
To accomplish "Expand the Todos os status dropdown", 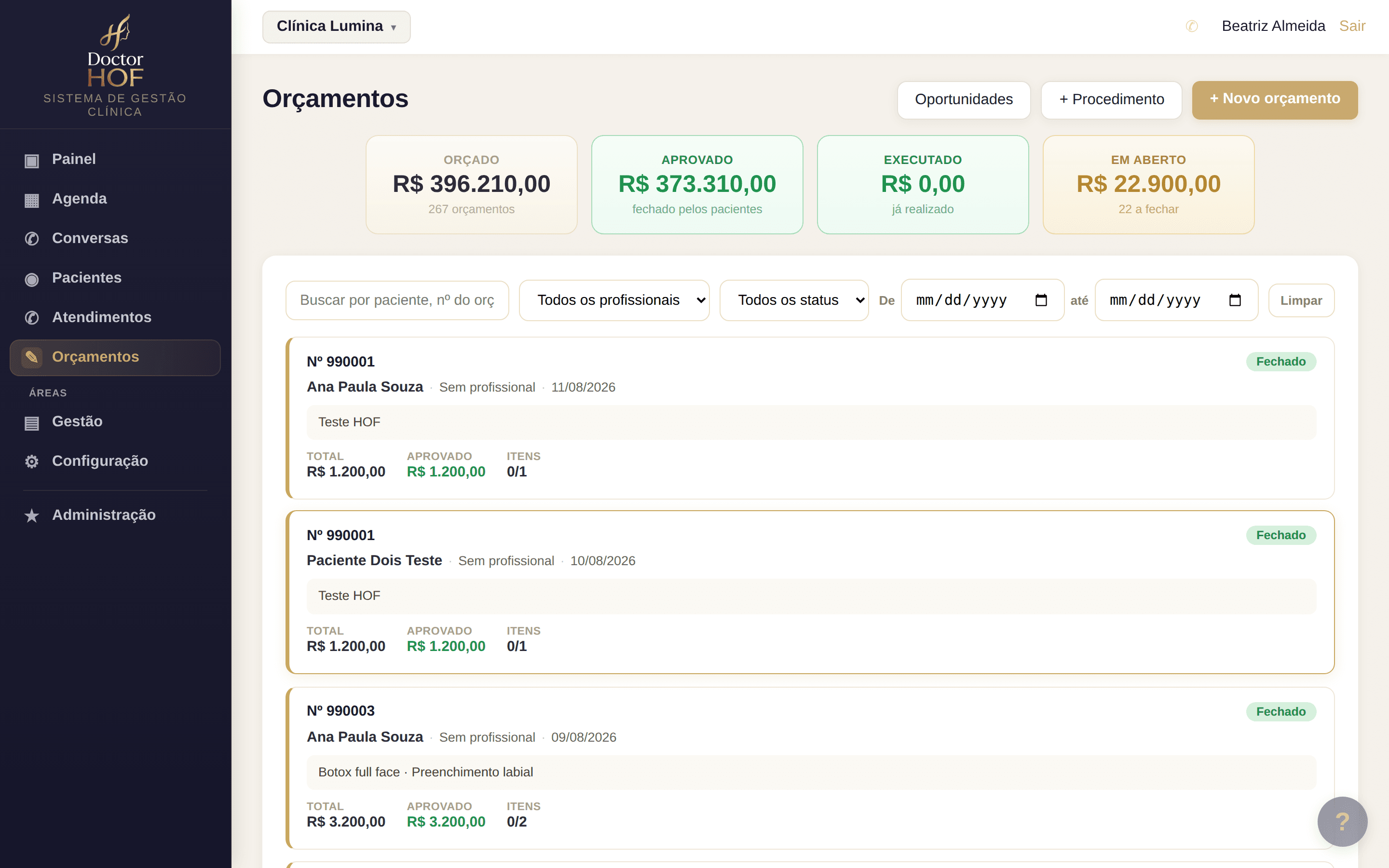I will 794,300.
